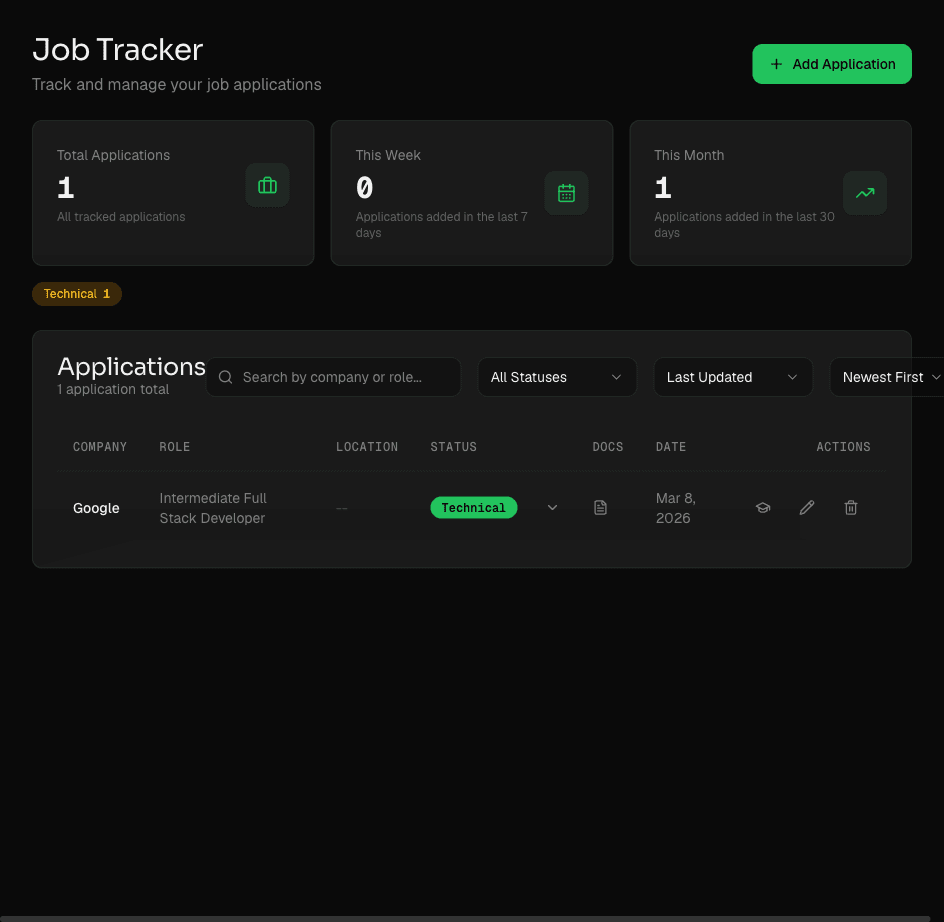Toggle the Technical filter chip
944x922 pixels.
(x=76, y=293)
